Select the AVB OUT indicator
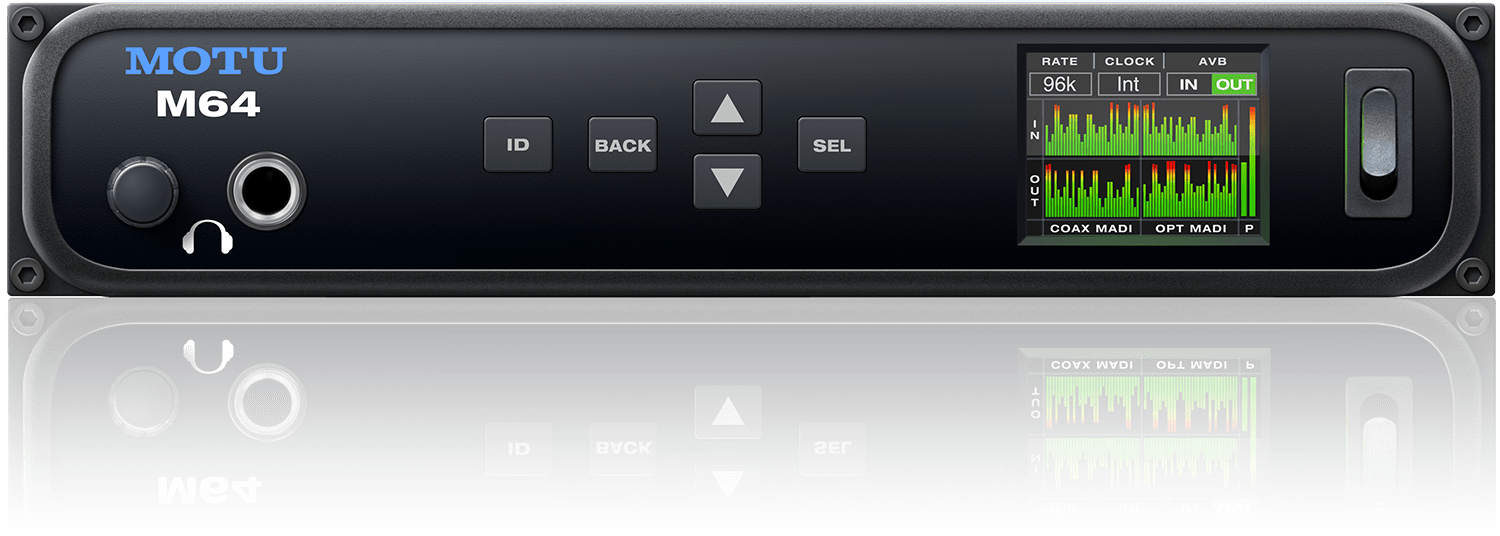The height and width of the screenshot is (536, 1500). 1234,85
